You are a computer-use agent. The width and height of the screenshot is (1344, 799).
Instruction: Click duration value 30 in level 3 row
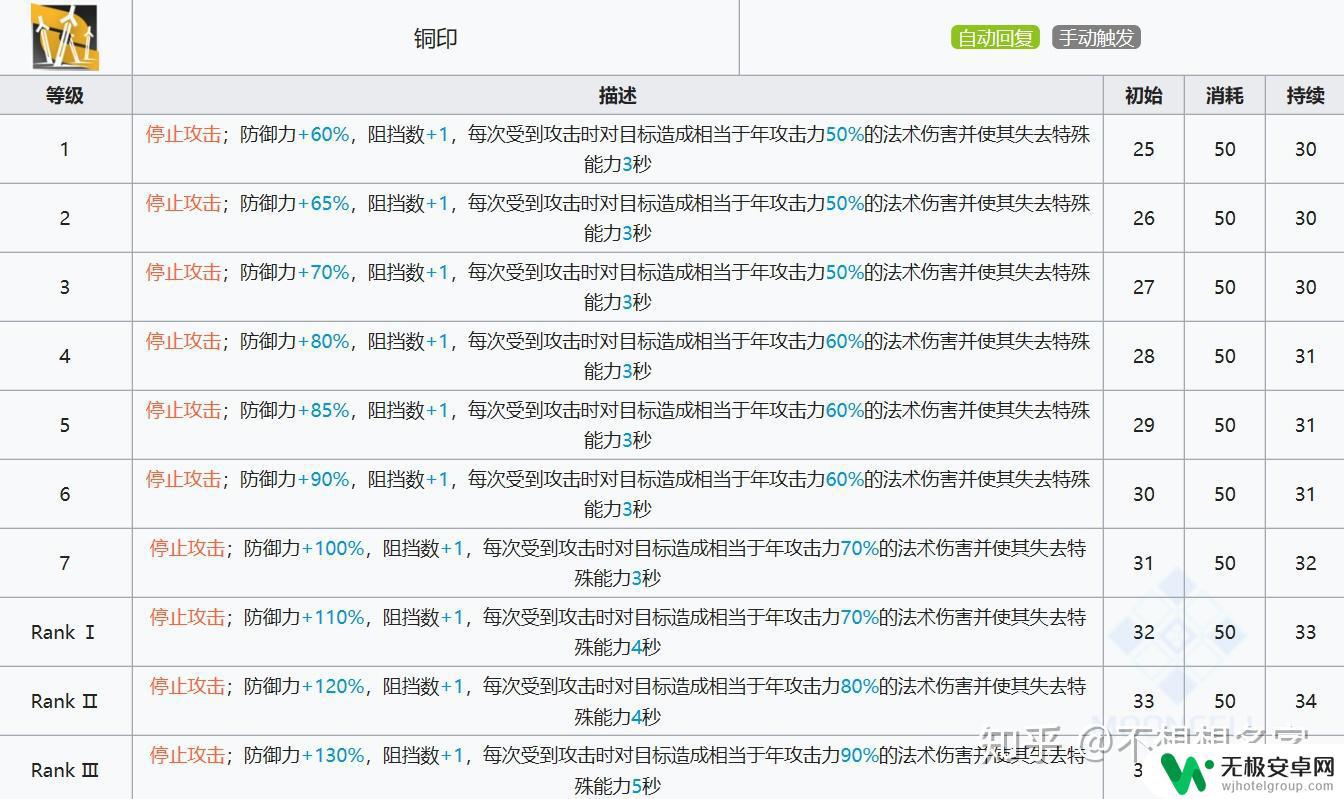point(1305,287)
